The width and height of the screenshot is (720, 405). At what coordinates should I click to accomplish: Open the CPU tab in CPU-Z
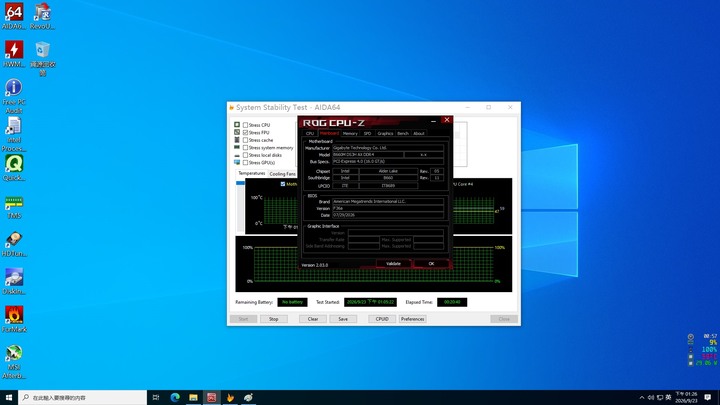310,133
